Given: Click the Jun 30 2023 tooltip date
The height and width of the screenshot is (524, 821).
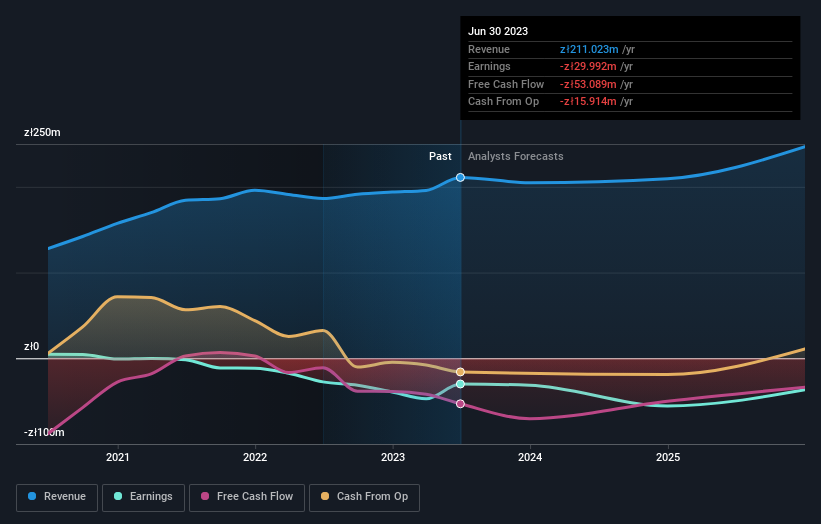Looking at the screenshot, I should [498, 31].
